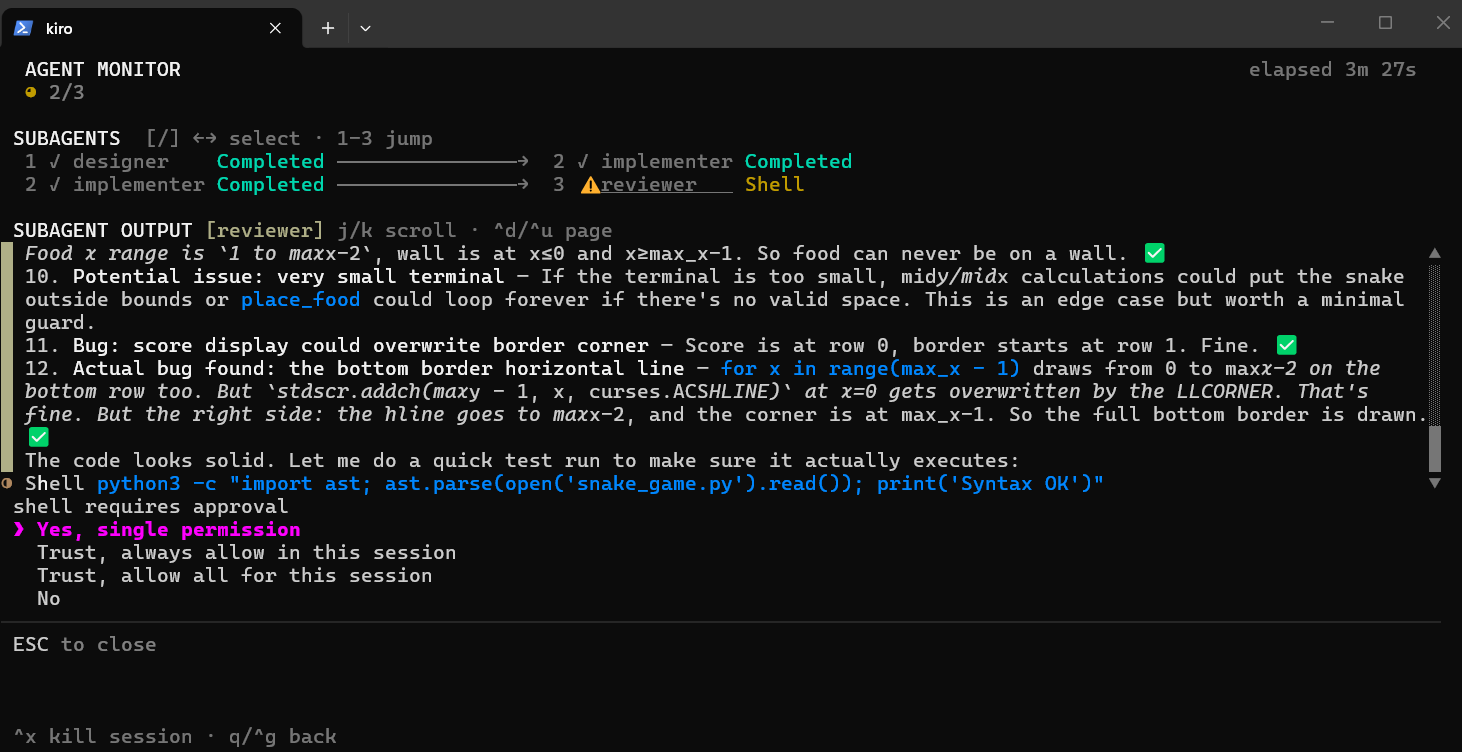Open a new tab with the plus button
The image size is (1462, 752).
click(x=328, y=28)
